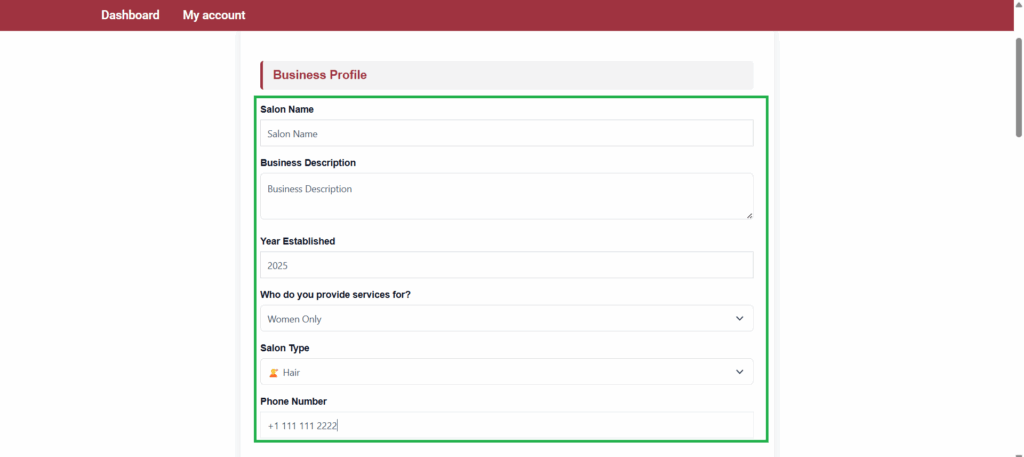Click the Phone Number input field
Screen dimensions: 1024x457
pyautogui.click(x=507, y=425)
